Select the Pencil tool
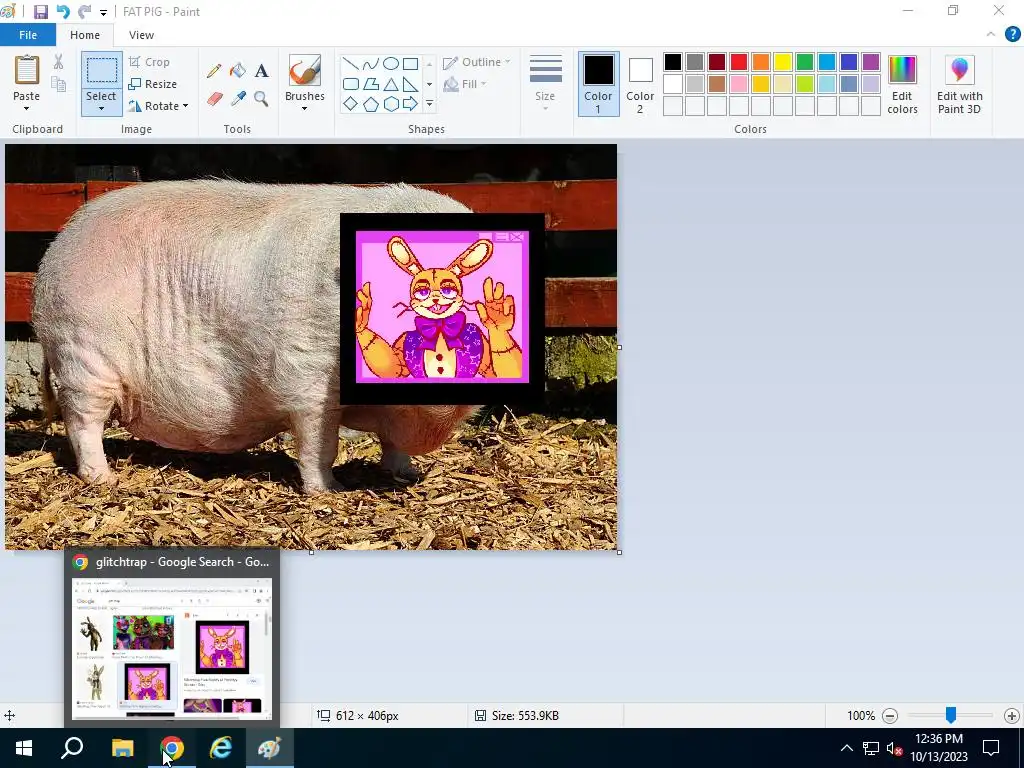This screenshot has width=1024, height=768. point(214,71)
